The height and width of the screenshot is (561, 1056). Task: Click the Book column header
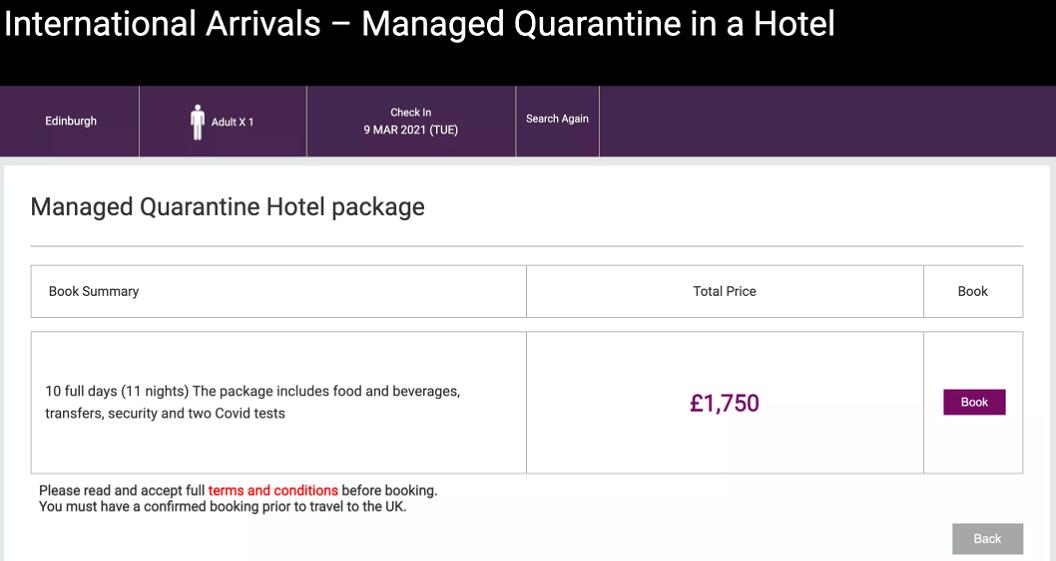(x=973, y=291)
